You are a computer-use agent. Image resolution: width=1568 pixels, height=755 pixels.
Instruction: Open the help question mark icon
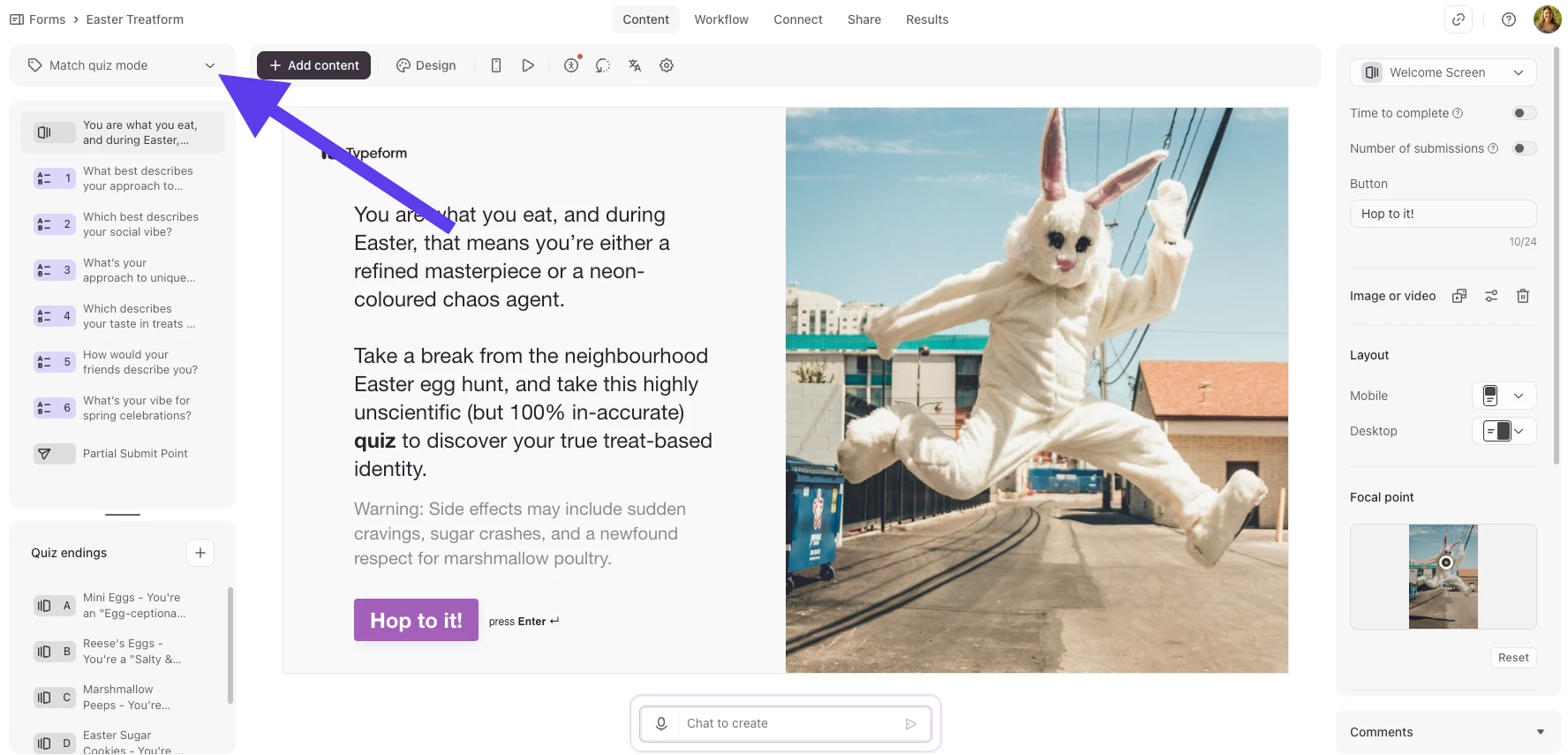pyautogui.click(x=1509, y=19)
